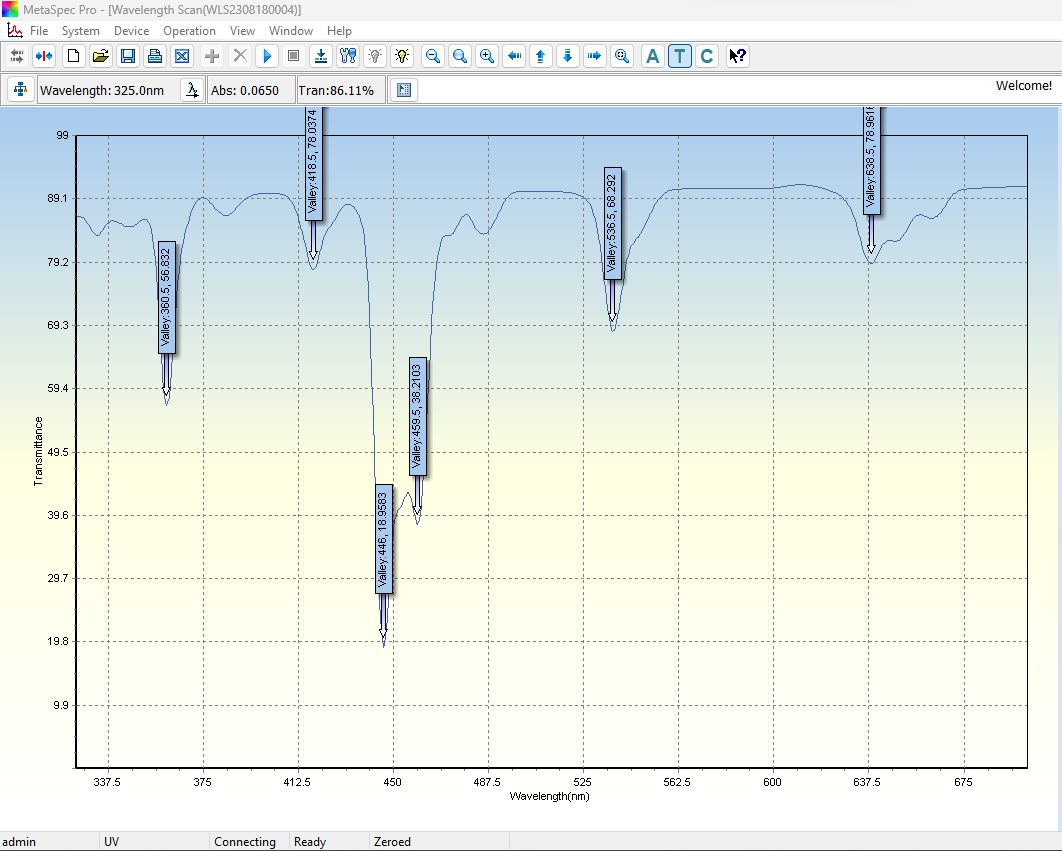Click the zoom in magnifier icon
The width and height of the screenshot is (1062, 851).
[487, 56]
